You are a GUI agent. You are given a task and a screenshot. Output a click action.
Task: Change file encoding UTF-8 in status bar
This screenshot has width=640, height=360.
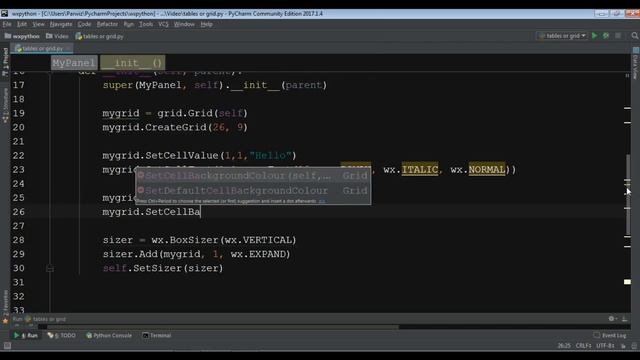click(605, 346)
